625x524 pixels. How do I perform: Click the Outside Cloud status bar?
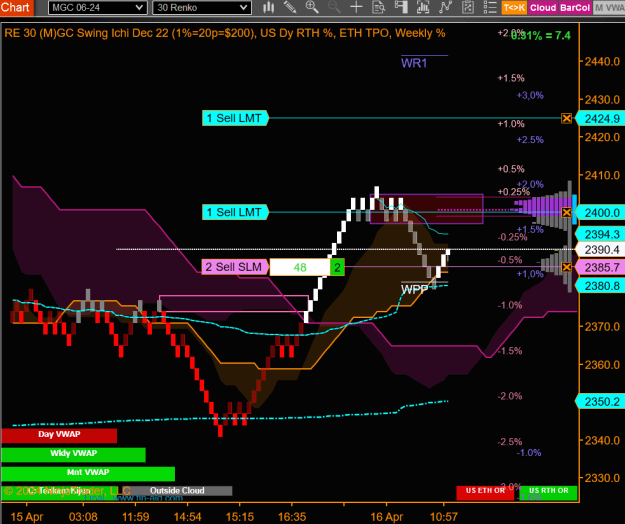pyautogui.click(x=177, y=491)
